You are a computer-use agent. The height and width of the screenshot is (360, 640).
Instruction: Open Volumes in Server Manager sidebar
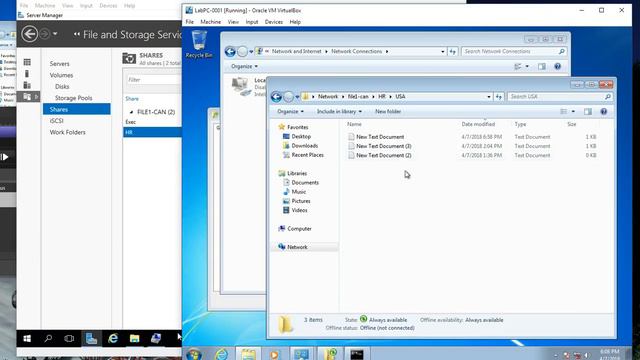coord(61,75)
